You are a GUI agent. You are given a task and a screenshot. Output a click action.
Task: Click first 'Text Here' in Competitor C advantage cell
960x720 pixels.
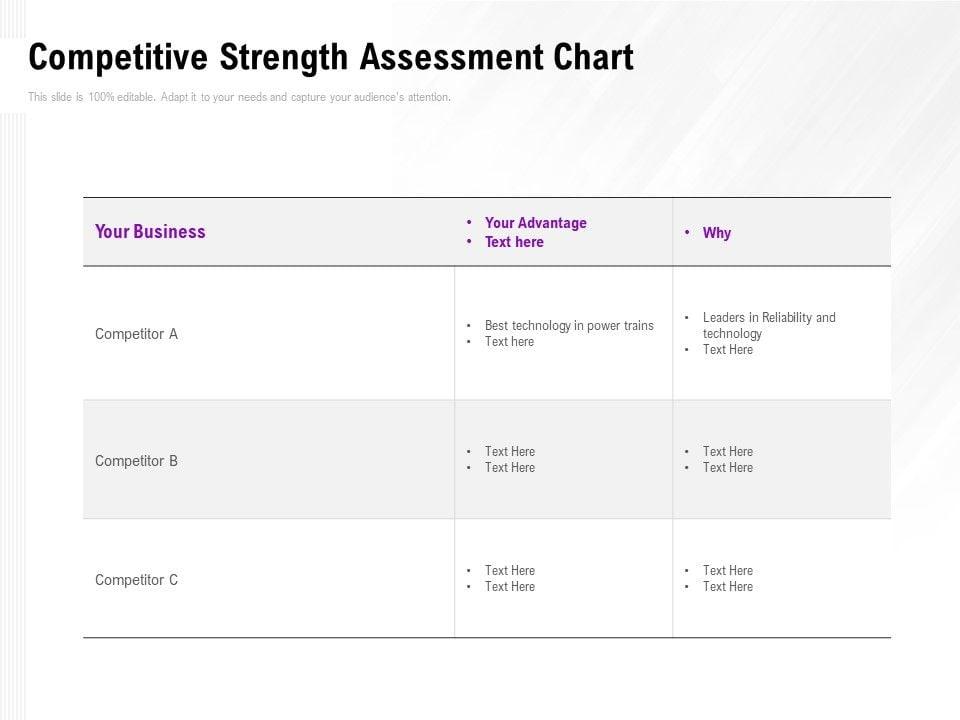[x=509, y=571]
